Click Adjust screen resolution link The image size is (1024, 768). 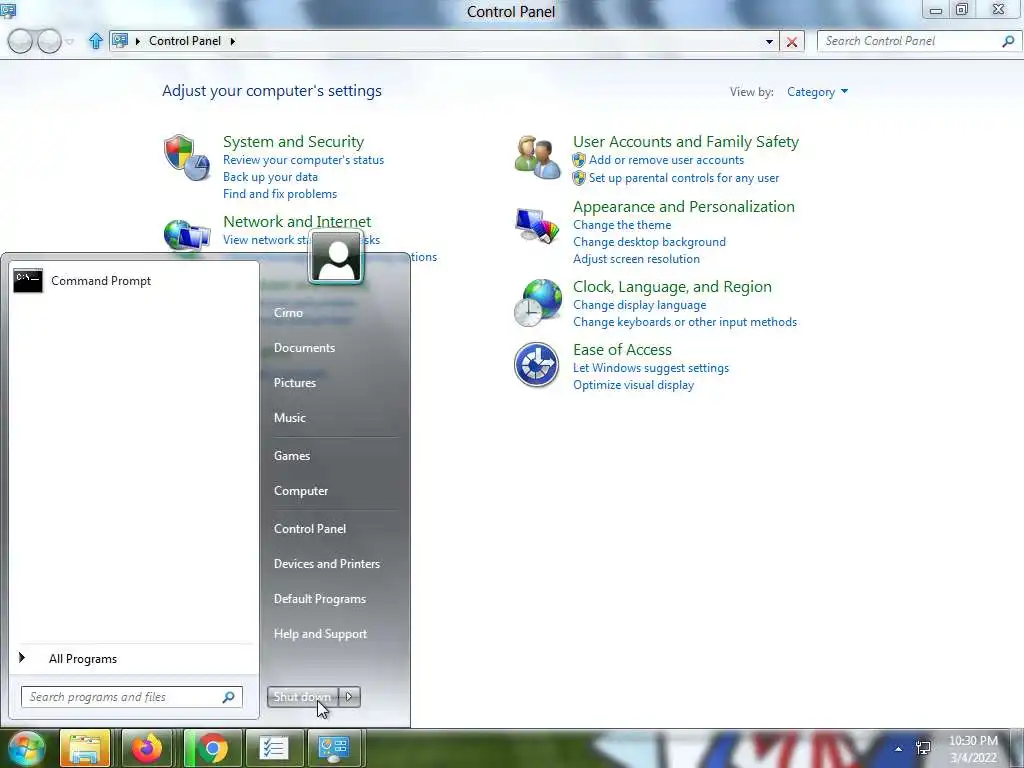coord(636,259)
